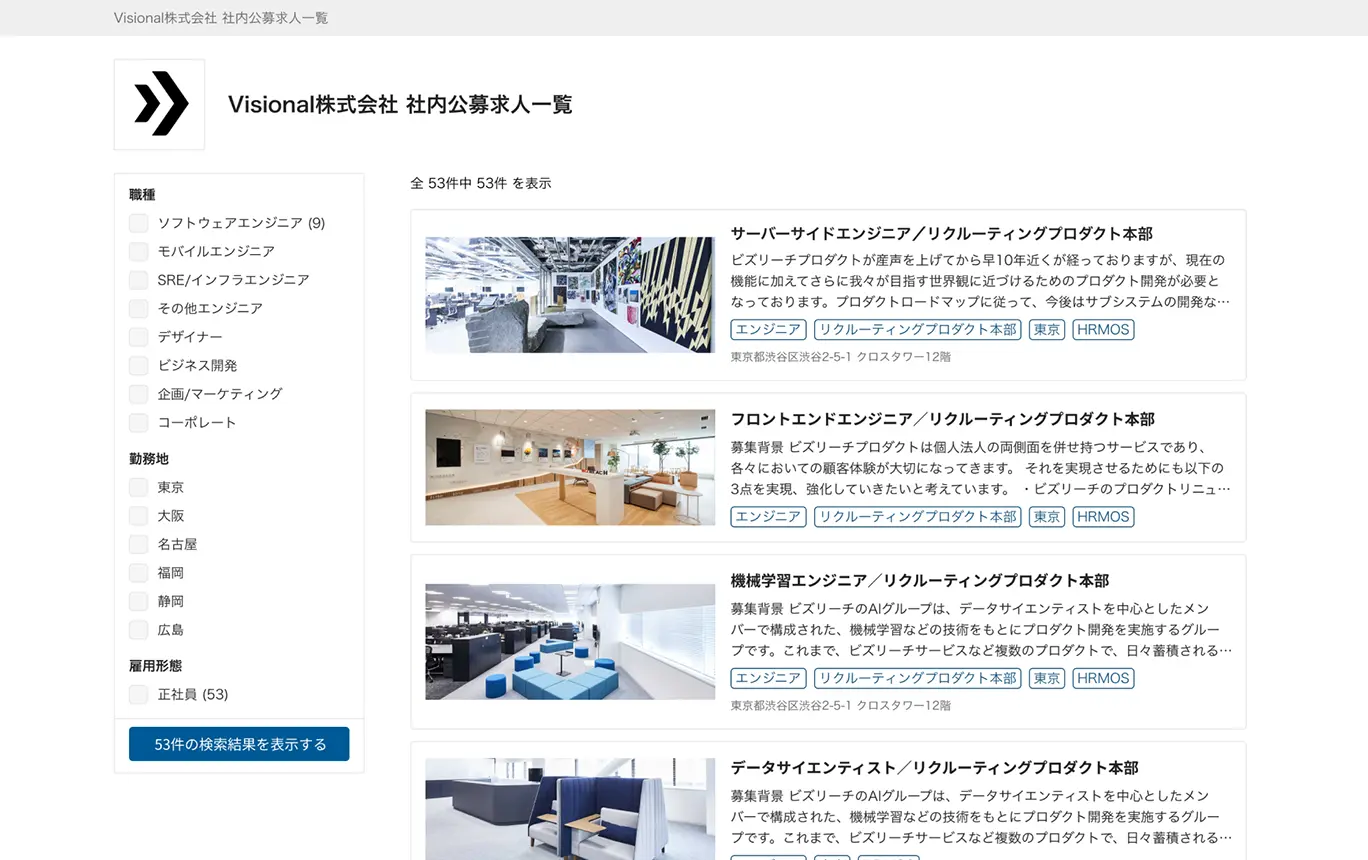Tick the 名古屋 location checkbox

pyautogui.click(x=138, y=544)
